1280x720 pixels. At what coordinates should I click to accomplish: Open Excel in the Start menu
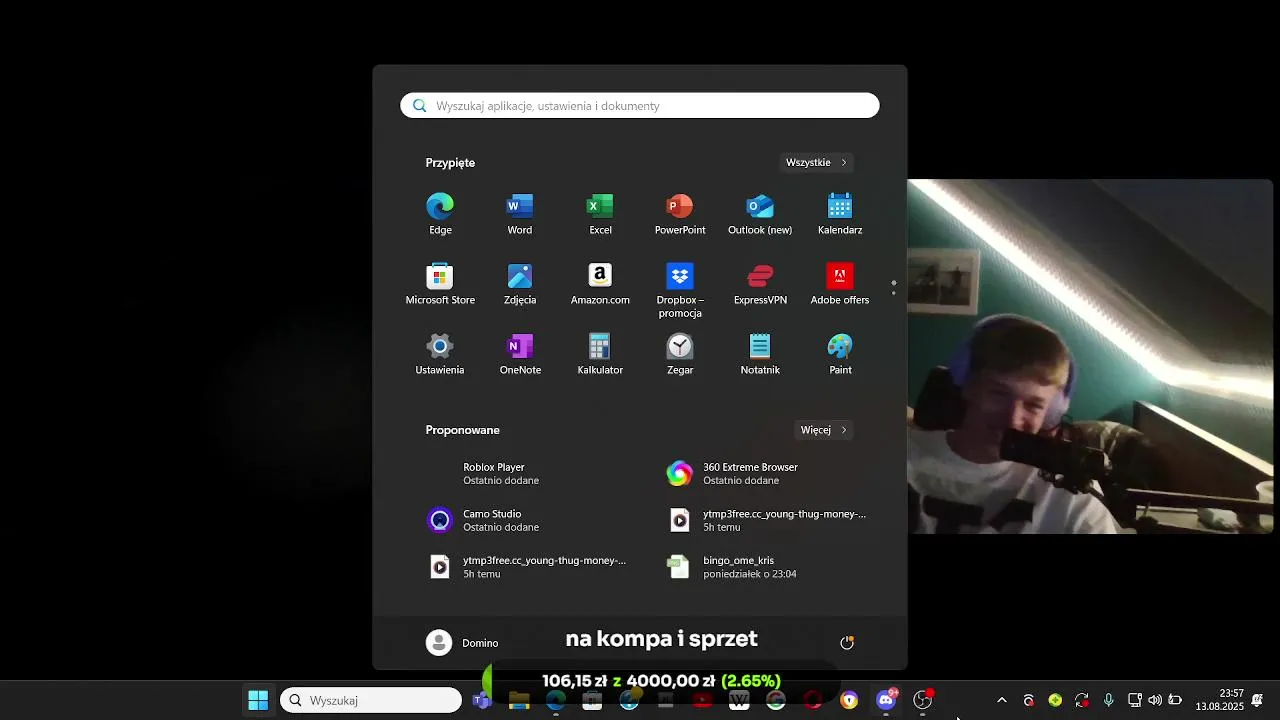600,214
